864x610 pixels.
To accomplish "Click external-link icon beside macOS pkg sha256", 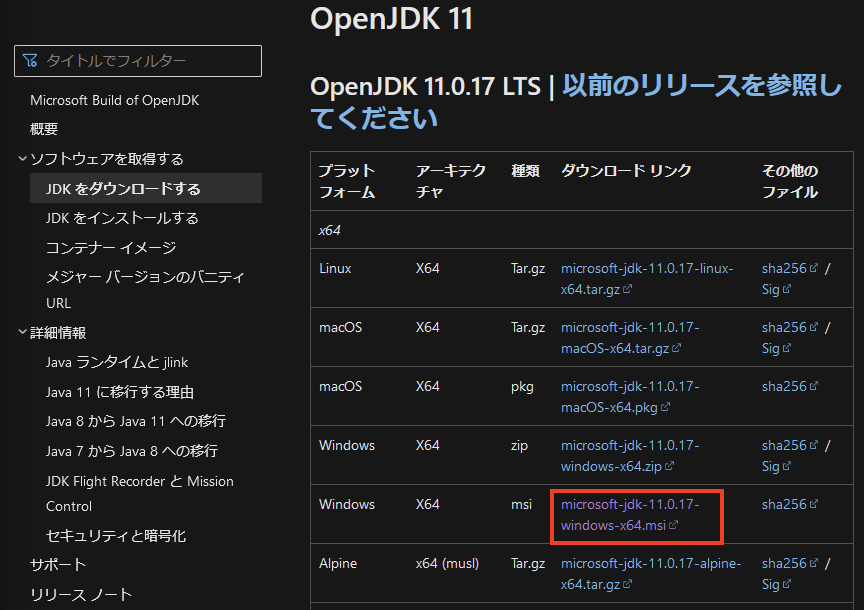I will (x=813, y=386).
